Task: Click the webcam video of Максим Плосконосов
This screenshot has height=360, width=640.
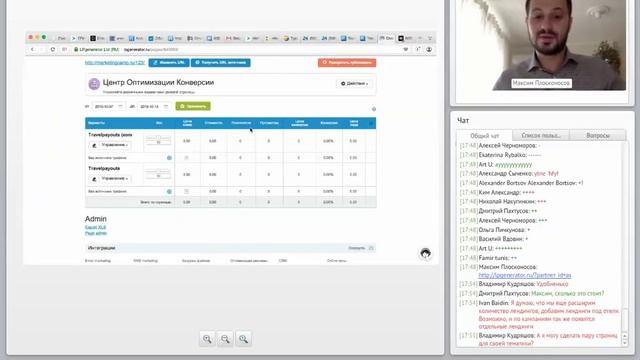Action: point(541,45)
